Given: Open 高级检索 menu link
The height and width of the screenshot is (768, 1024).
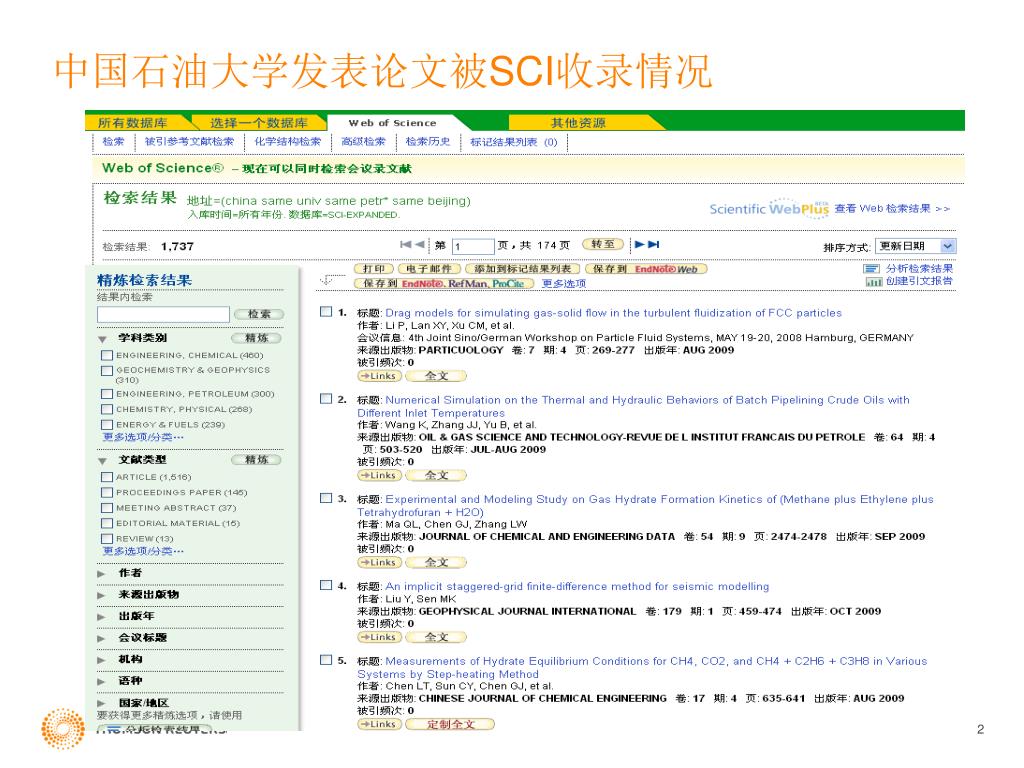Looking at the screenshot, I should point(363,141).
